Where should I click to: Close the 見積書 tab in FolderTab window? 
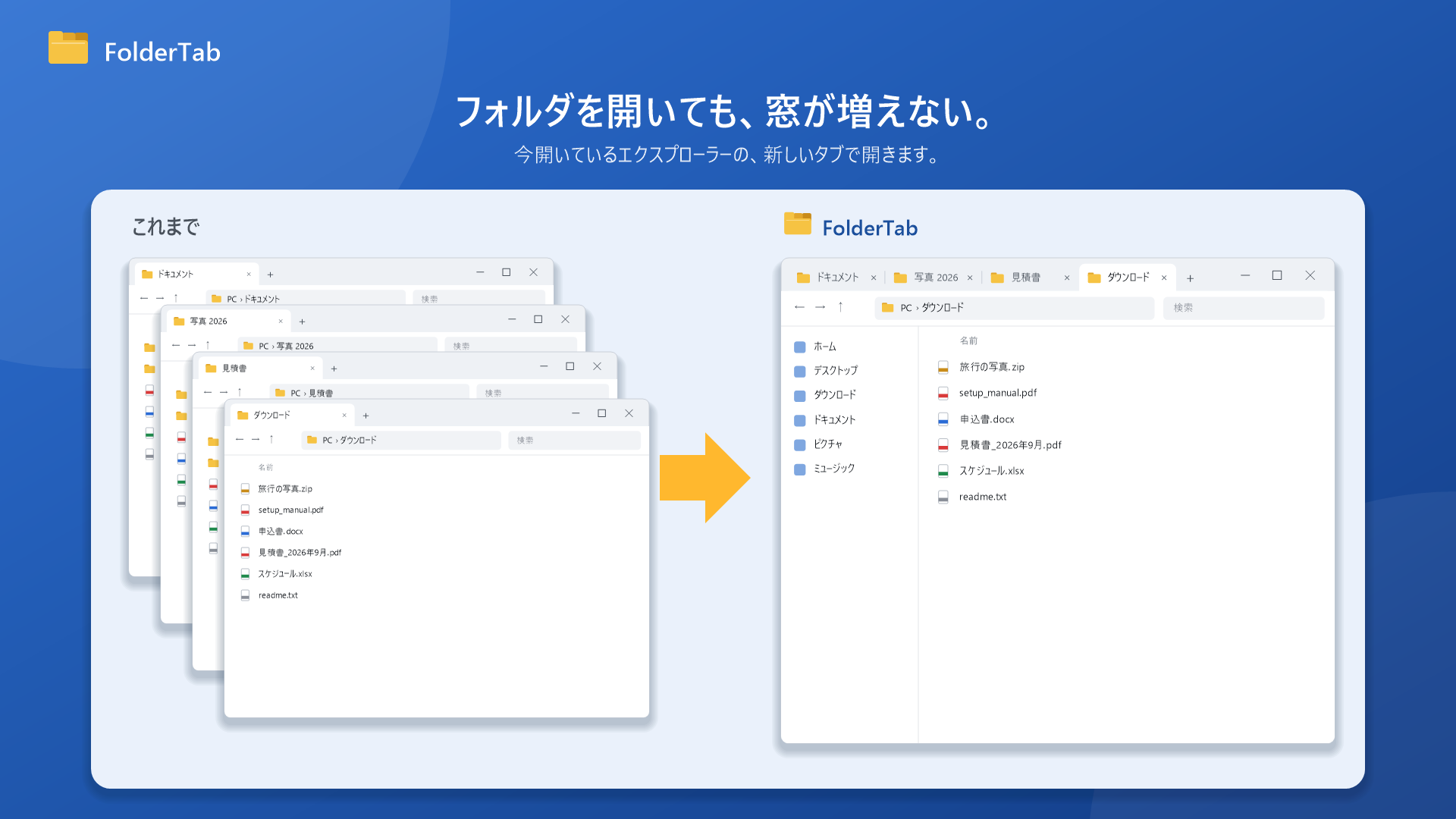(1067, 278)
